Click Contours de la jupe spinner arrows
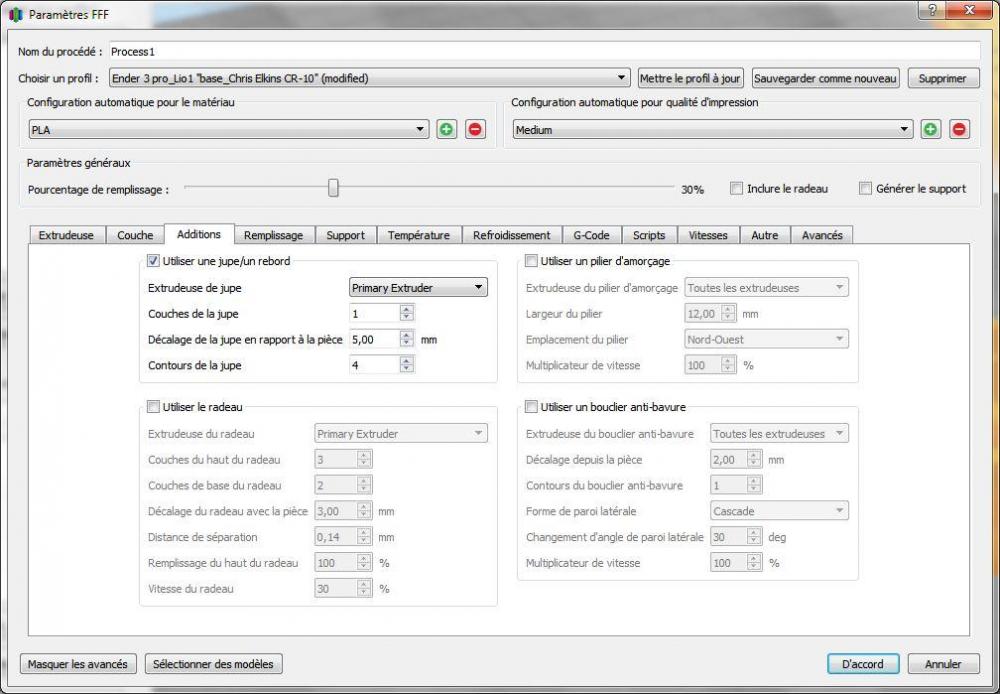1000x694 pixels. 407,365
